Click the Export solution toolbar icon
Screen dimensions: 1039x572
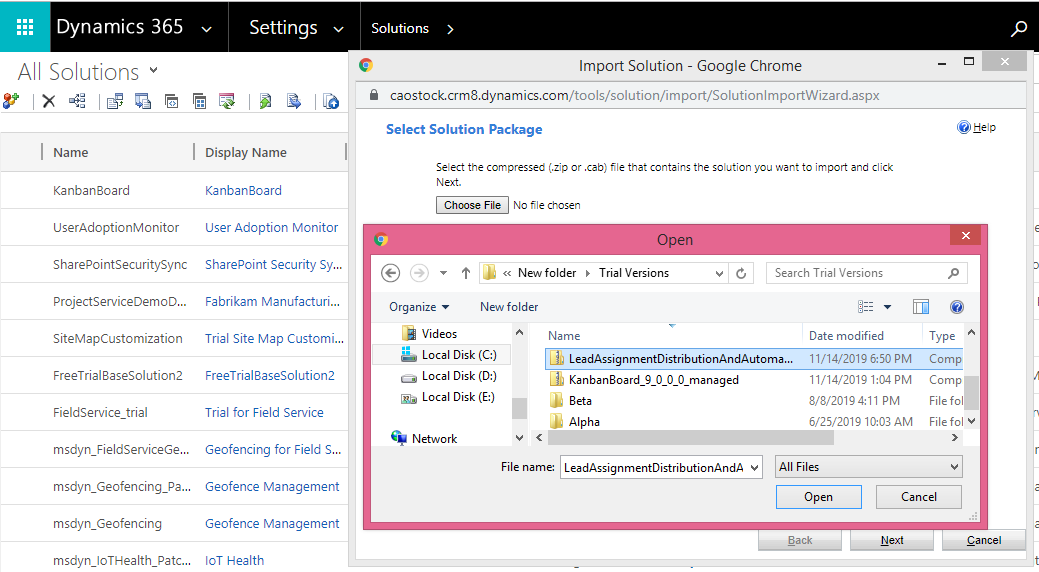(142, 101)
